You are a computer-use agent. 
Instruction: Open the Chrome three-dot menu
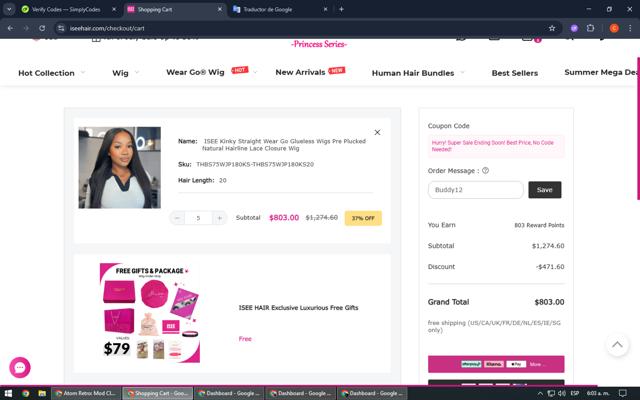(x=630, y=28)
